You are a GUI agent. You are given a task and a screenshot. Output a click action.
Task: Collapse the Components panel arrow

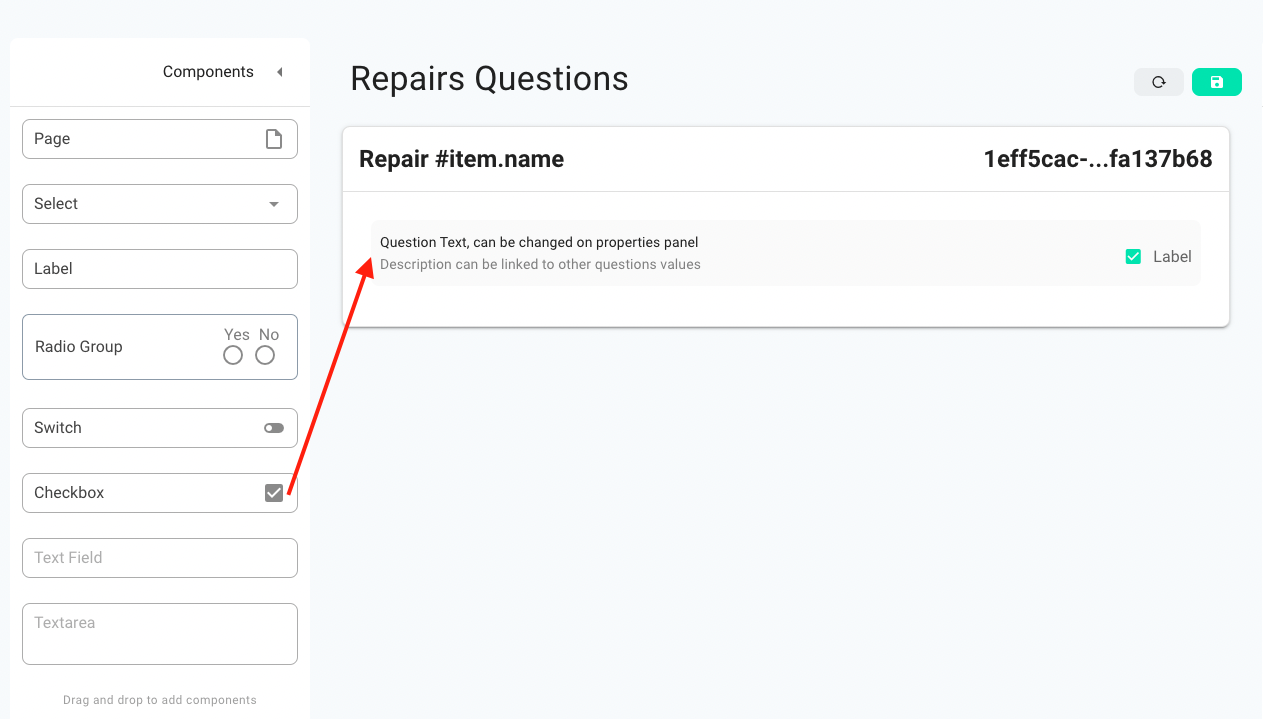click(280, 72)
